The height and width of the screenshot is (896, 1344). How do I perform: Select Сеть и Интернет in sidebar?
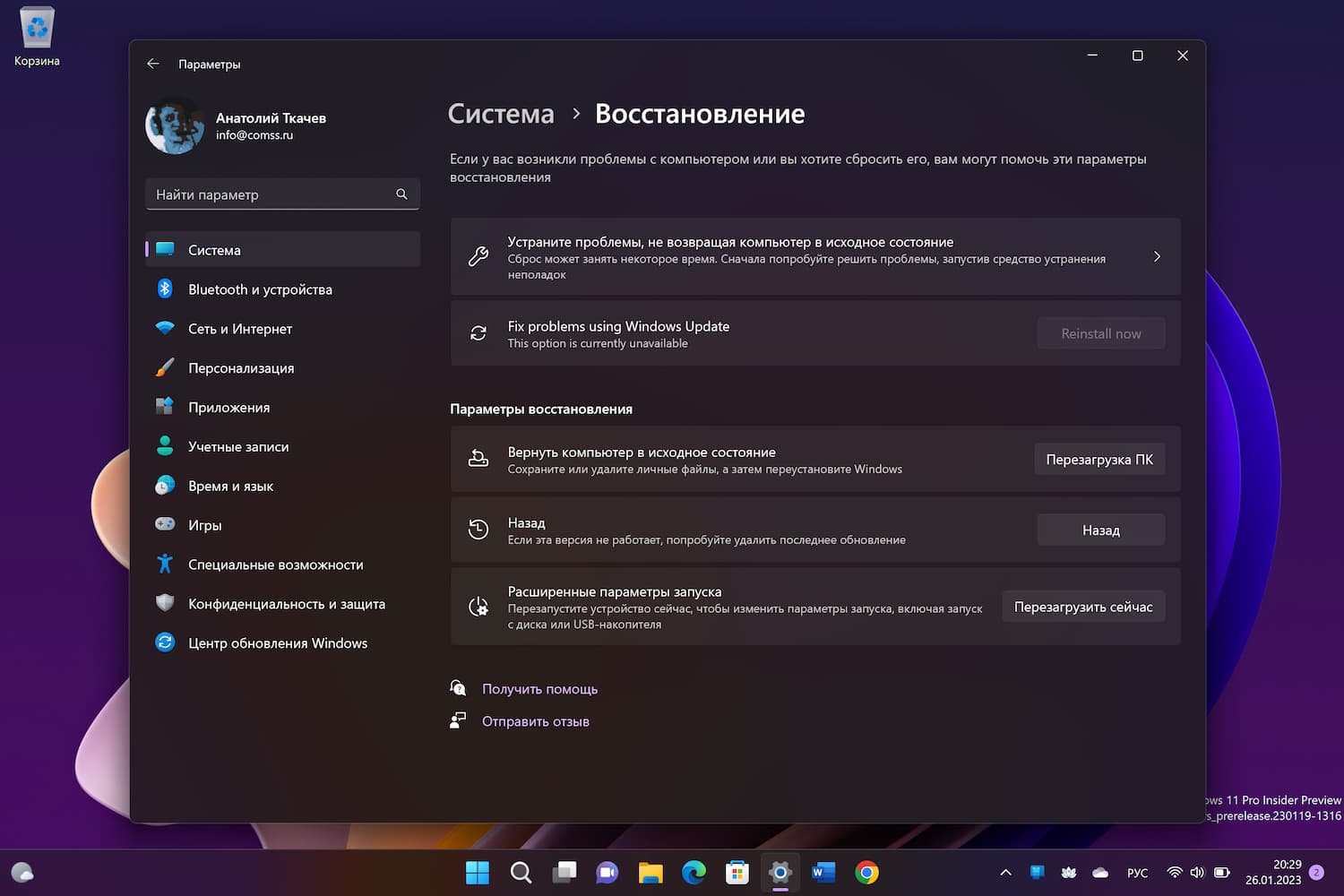(239, 329)
